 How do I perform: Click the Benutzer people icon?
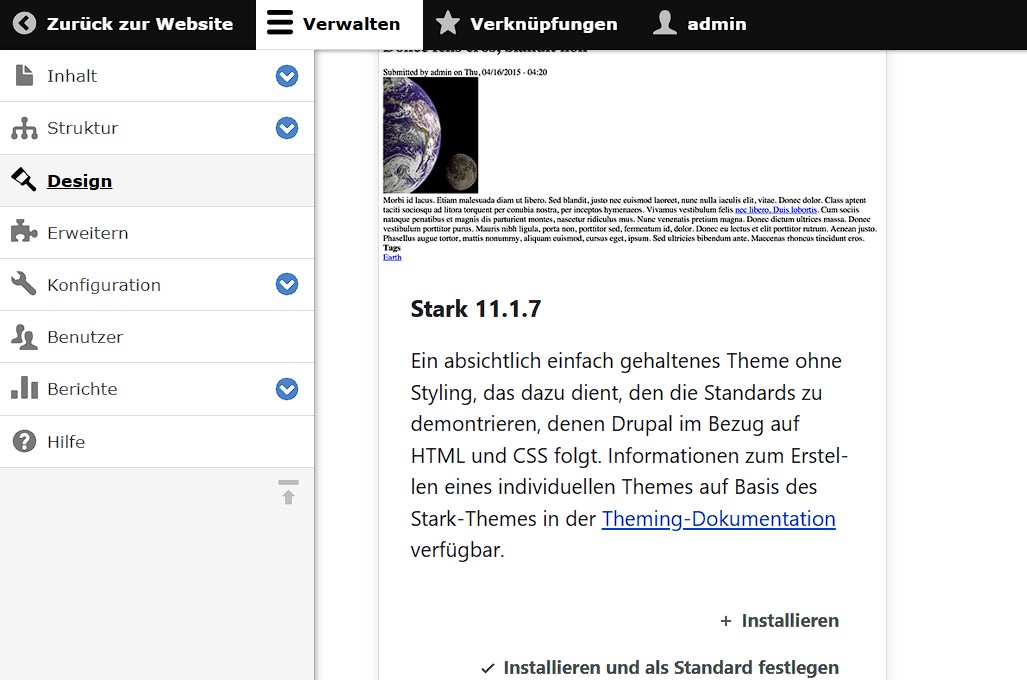pos(24,337)
